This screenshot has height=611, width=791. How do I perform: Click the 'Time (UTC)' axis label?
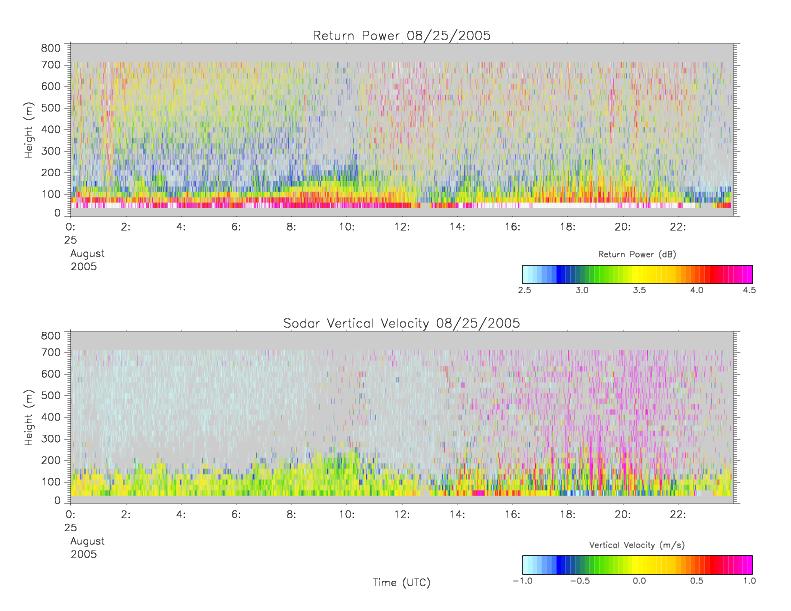[x=402, y=583]
